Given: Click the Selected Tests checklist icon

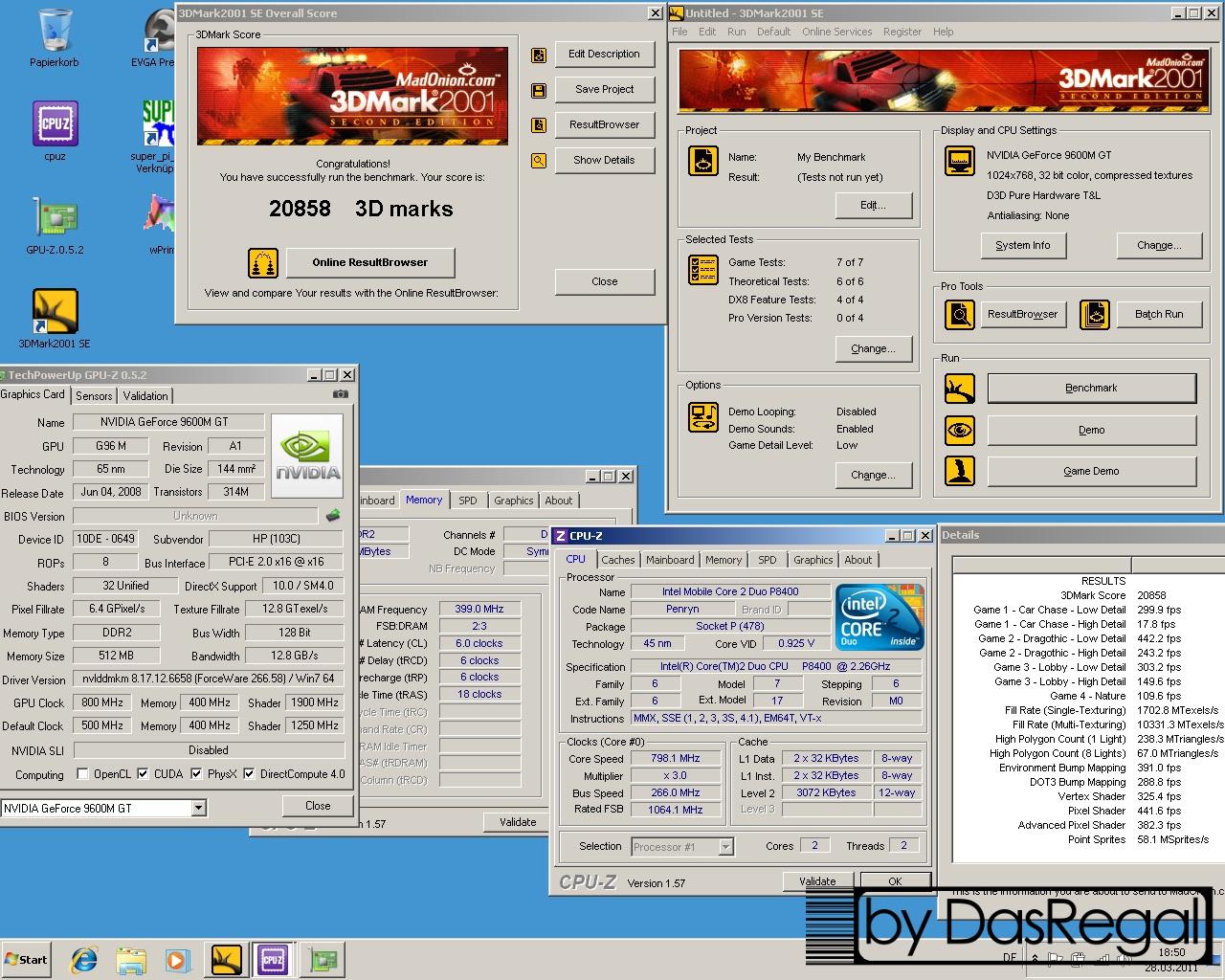Looking at the screenshot, I should 703,270.
